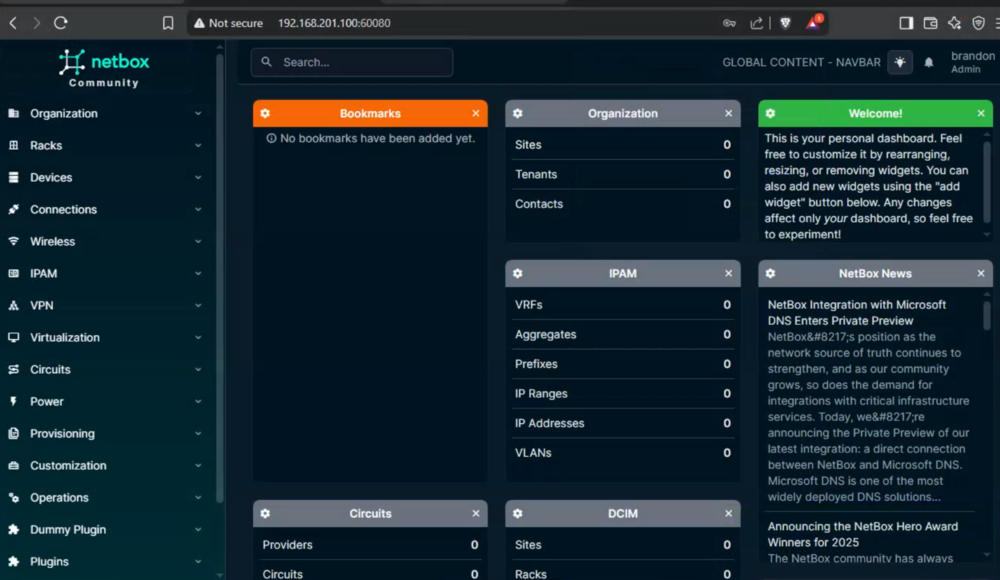
Task: Expand Provisioning menu chevron
Action: coord(198,434)
